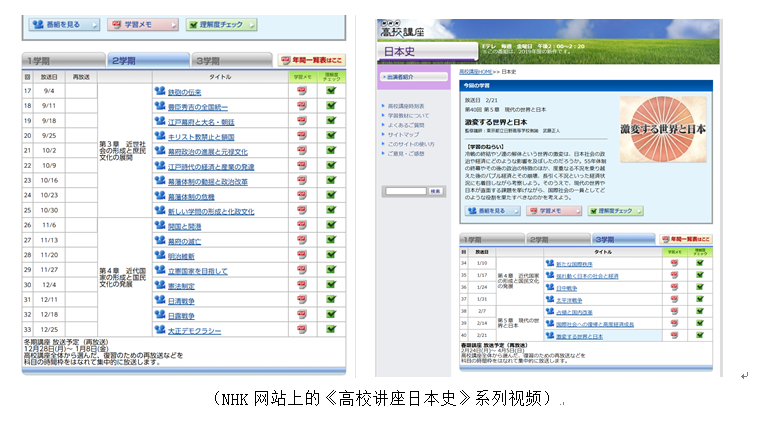Click the NHK 高校講座 logo
The height and width of the screenshot is (425, 759).
[404, 33]
